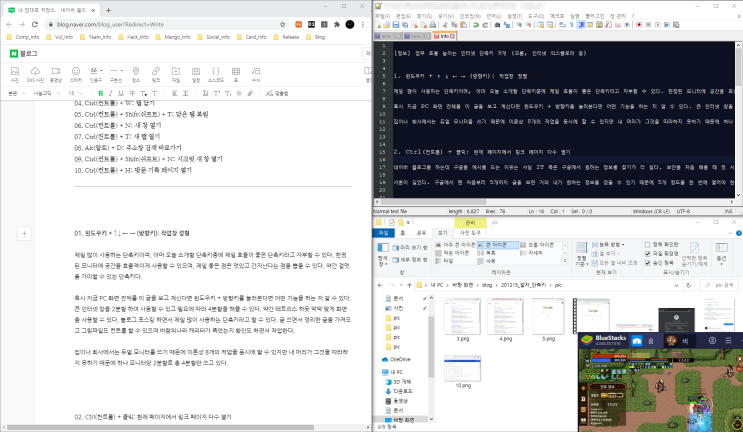The width and height of the screenshot is (743, 432).
Task: Open the Search menu in Notepad++
Action: [x=424, y=16]
